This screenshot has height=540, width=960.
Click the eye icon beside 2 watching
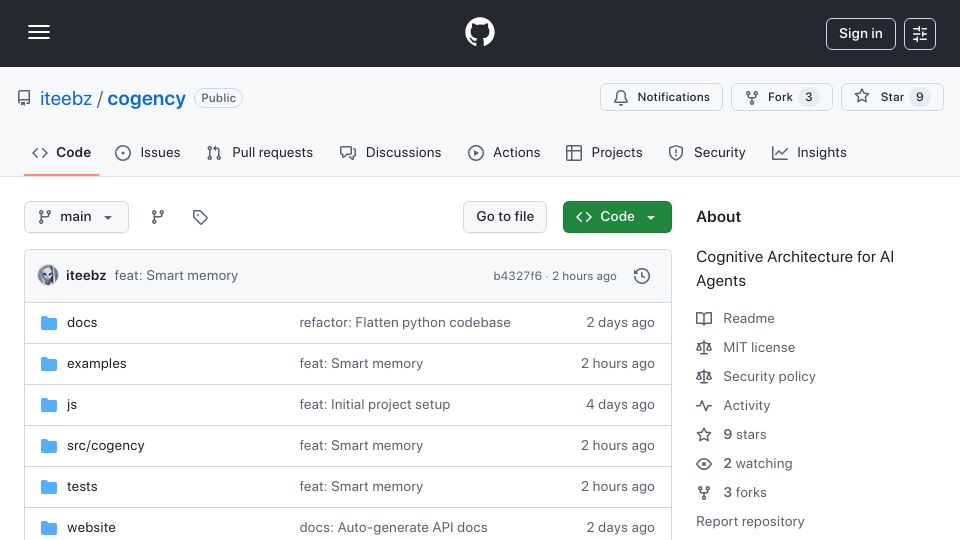pyautogui.click(x=704, y=464)
